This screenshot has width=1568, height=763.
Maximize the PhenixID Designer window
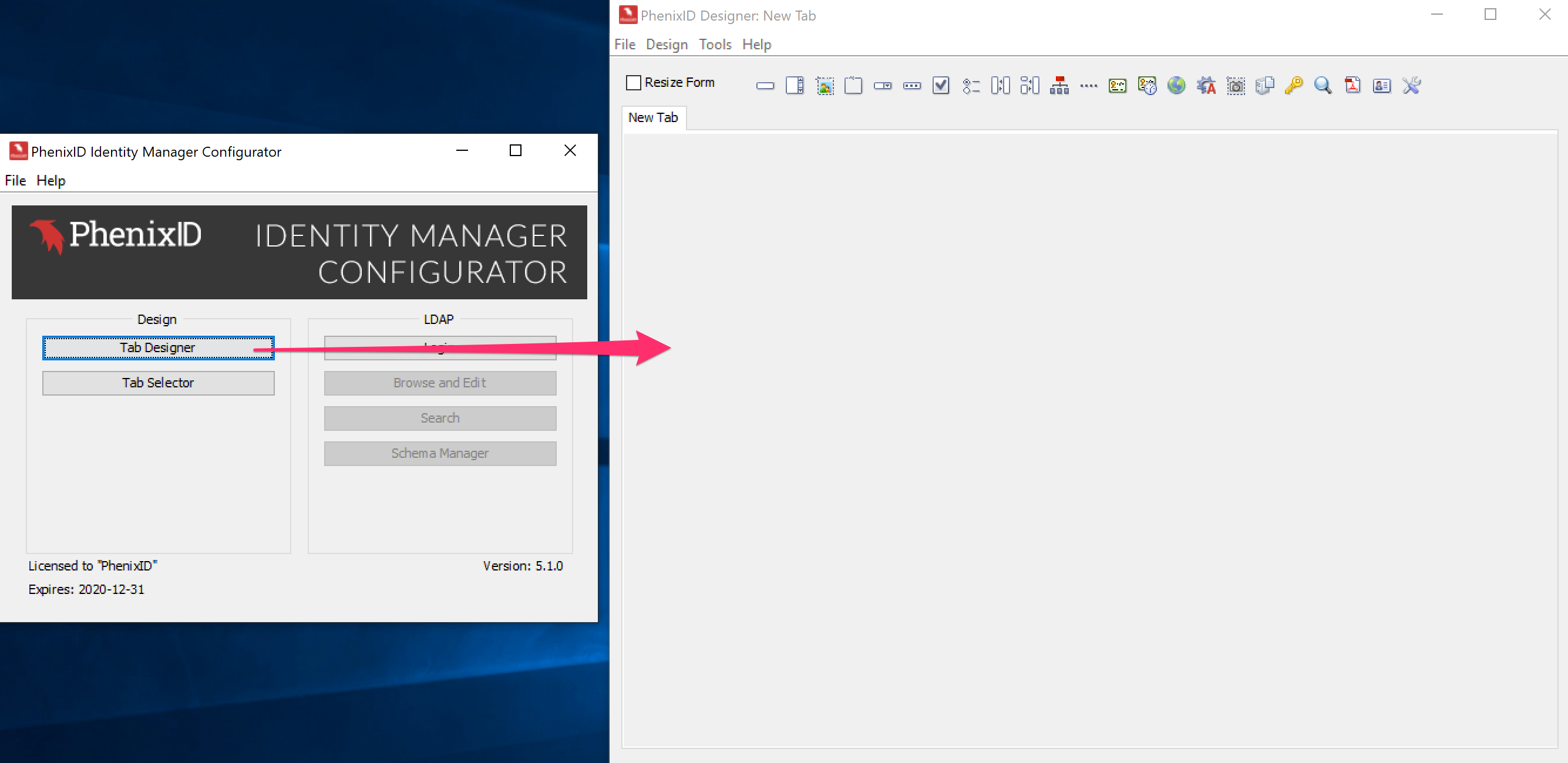(x=1490, y=14)
